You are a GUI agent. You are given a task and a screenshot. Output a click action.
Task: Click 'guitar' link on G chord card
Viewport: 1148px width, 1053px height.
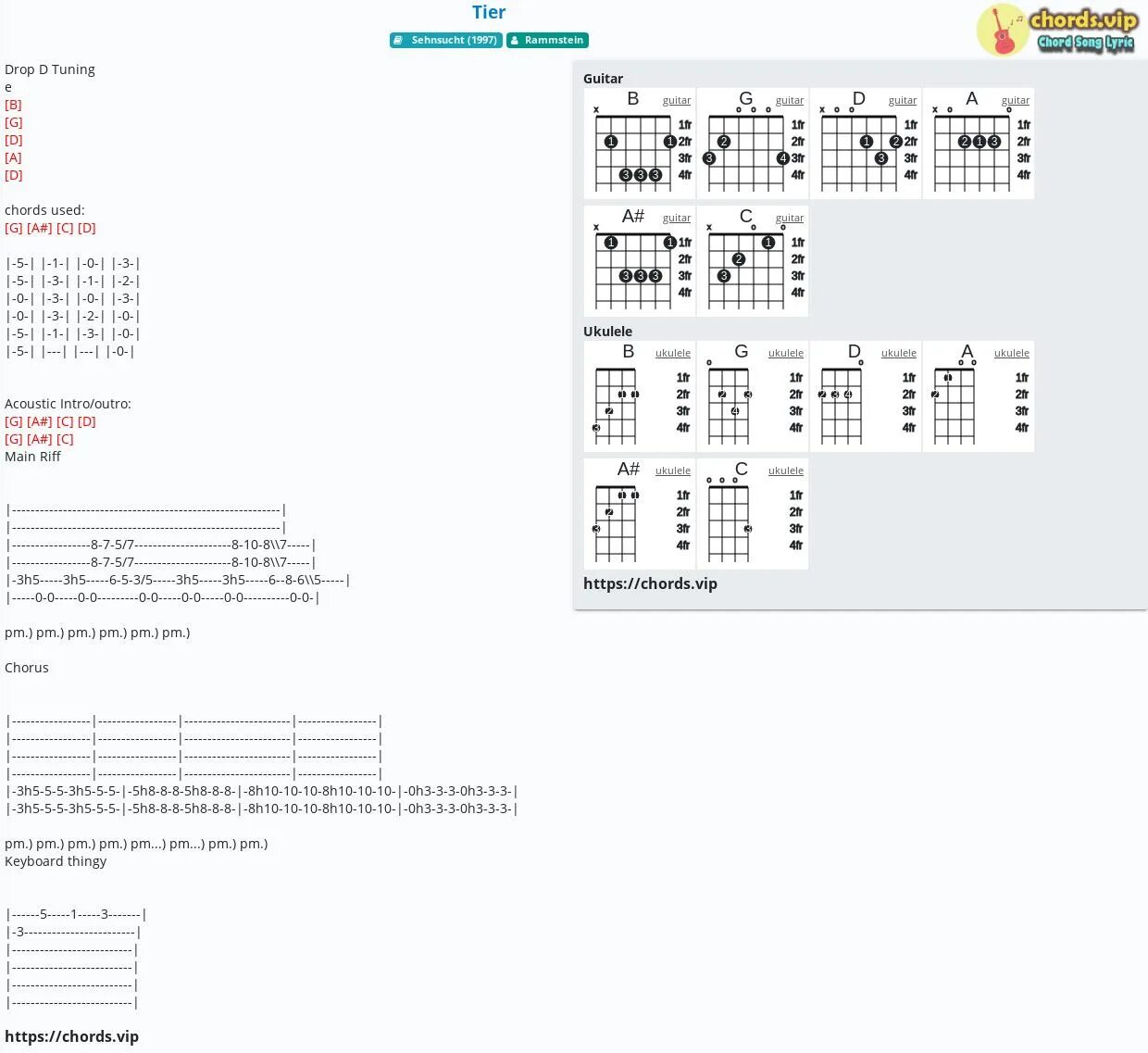790,100
